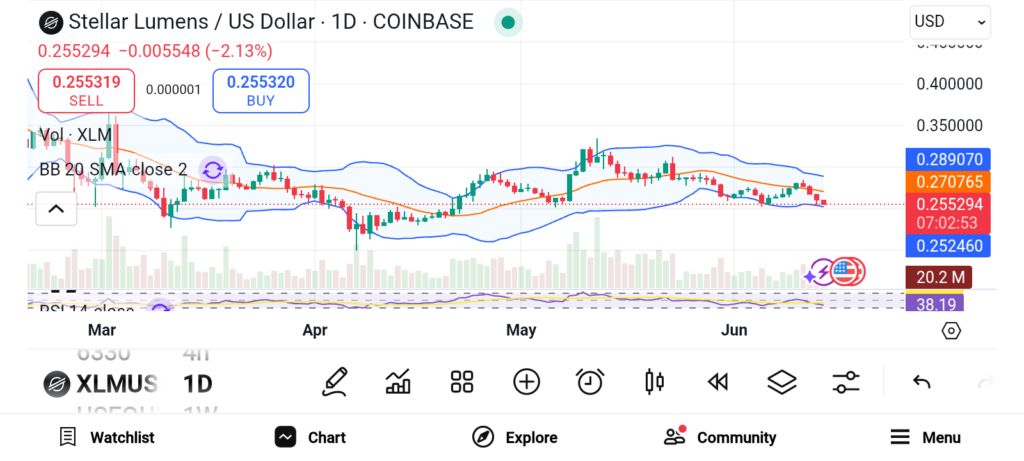Create an alert with the alarm clock icon
The image size is (1024, 461).
590,381
